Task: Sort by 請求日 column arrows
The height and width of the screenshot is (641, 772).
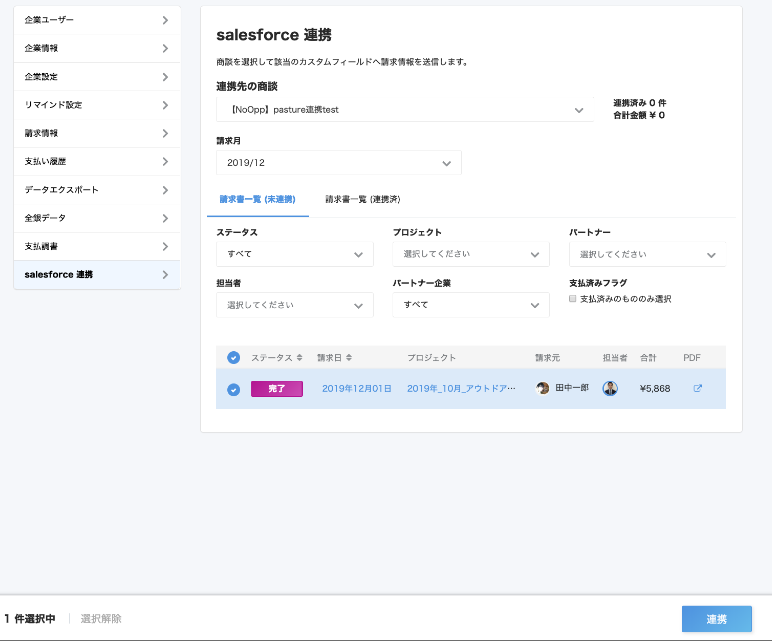Action: 349,358
